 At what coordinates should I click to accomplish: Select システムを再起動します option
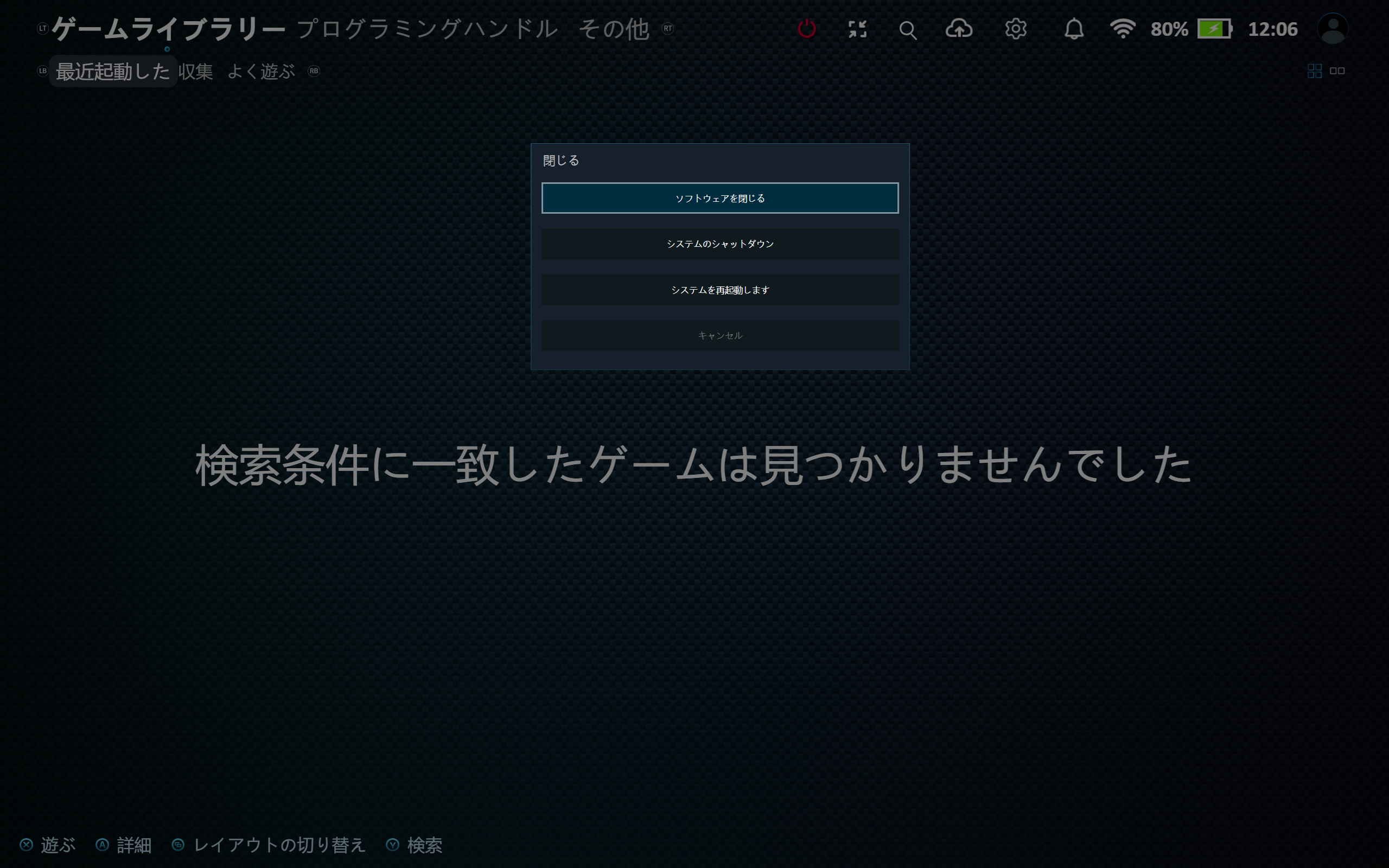point(720,290)
